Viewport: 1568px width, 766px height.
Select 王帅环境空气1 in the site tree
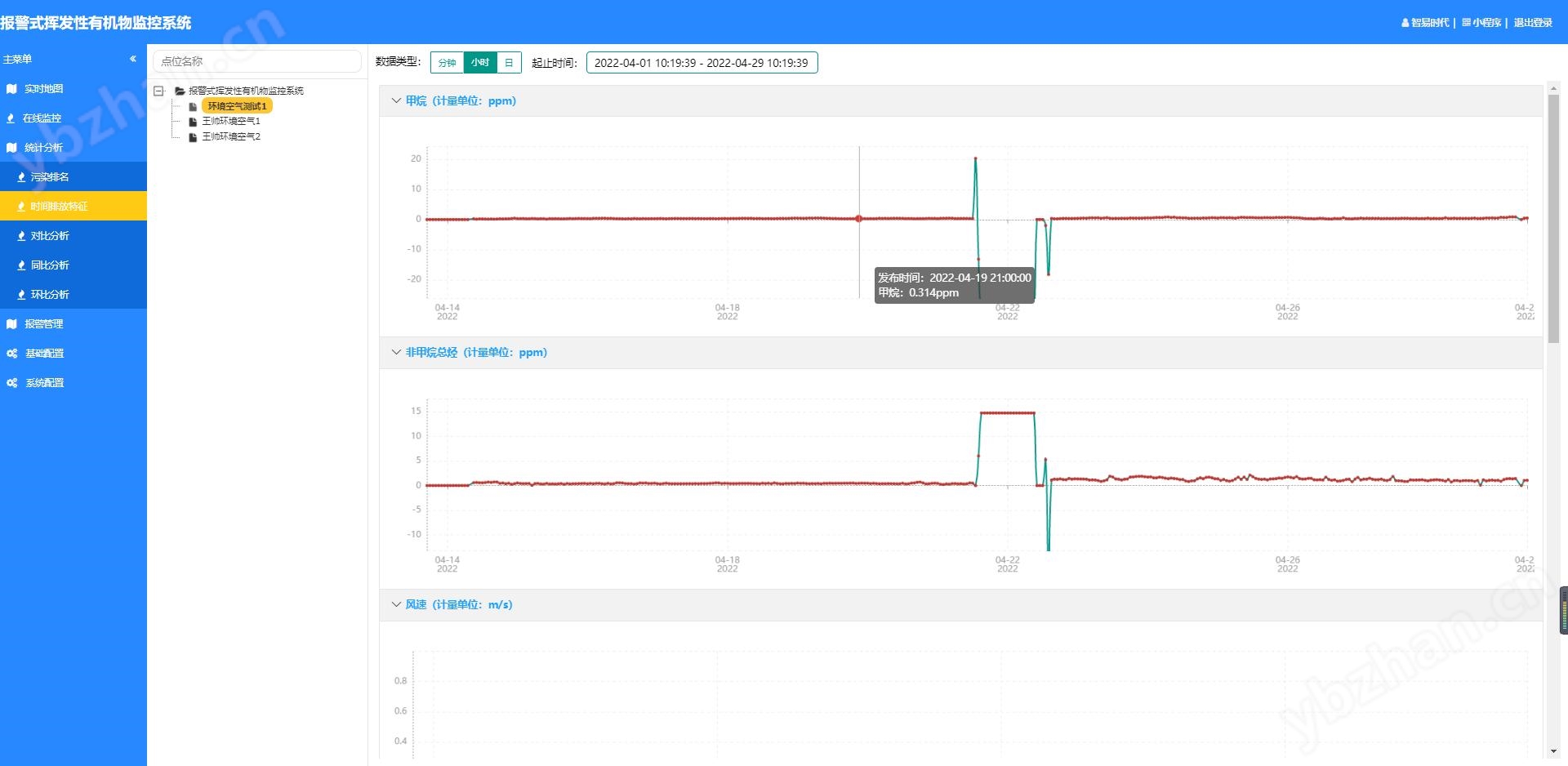pyautogui.click(x=231, y=122)
